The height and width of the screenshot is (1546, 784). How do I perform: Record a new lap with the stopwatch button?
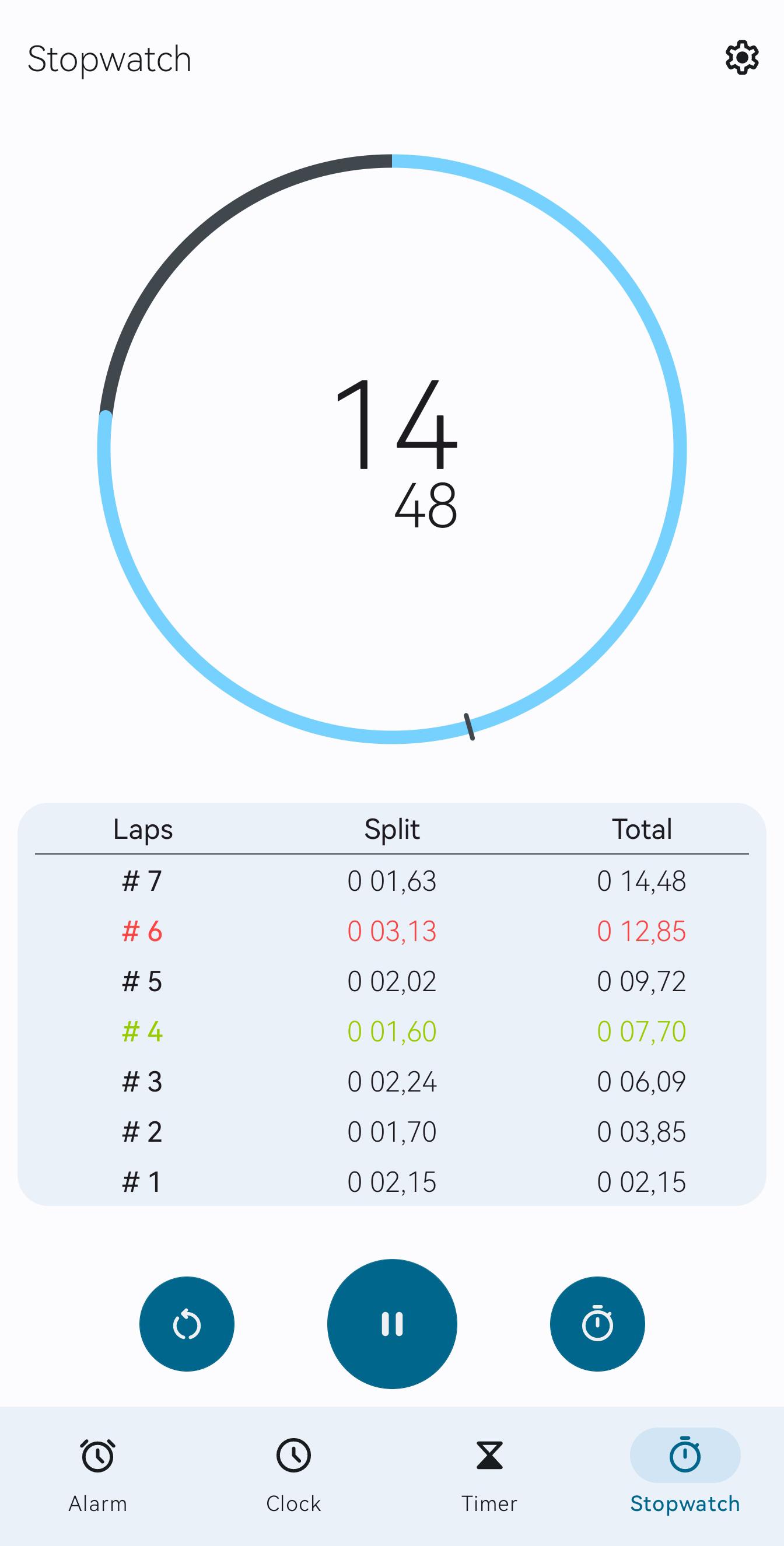(597, 1323)
